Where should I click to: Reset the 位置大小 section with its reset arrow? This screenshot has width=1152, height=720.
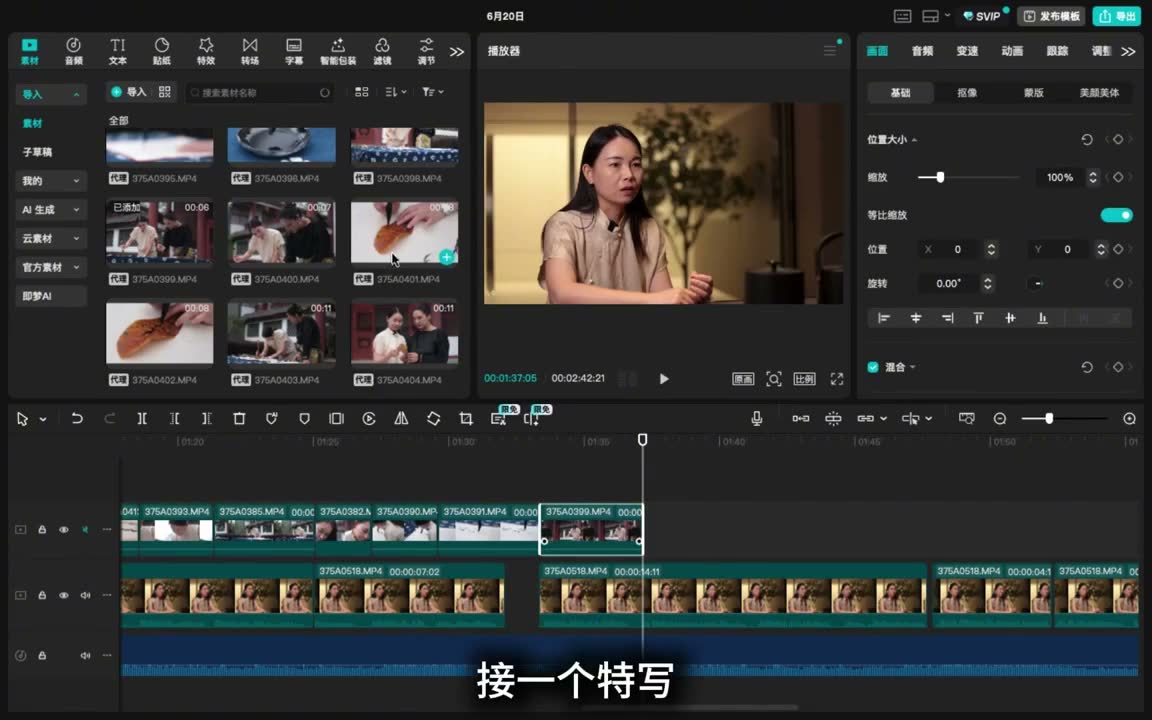pos(1087,140)
